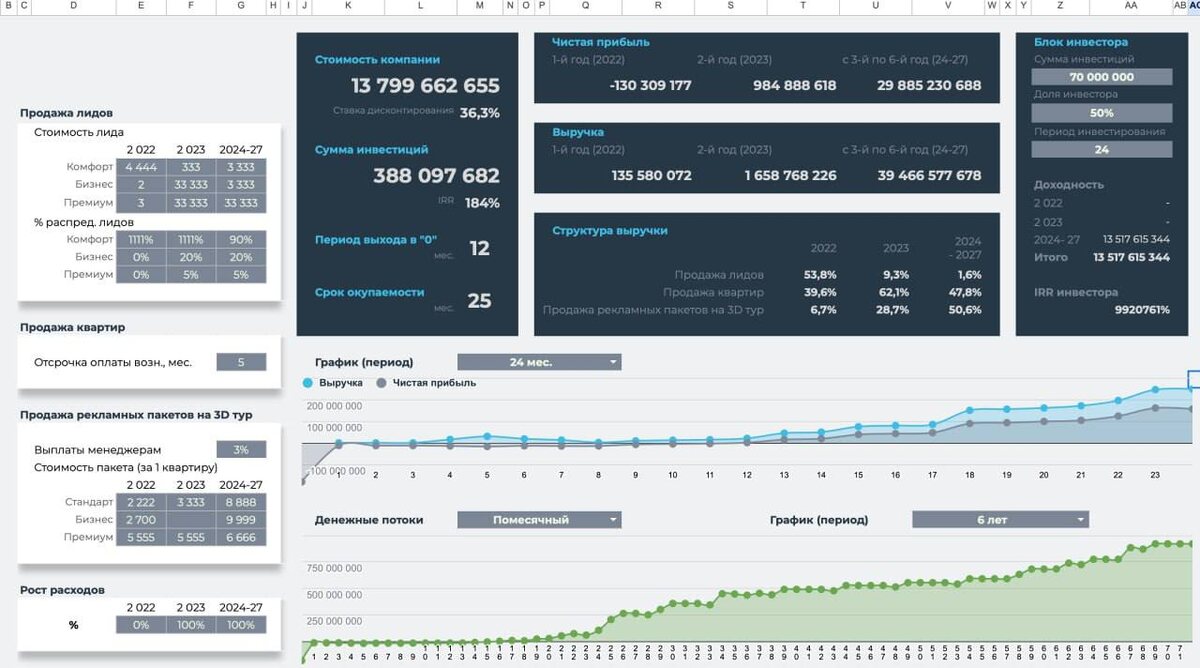Select the empty Бизнес 2023 package cell
The height and width of the screenshot is (668, 1200).
point(191,520)
